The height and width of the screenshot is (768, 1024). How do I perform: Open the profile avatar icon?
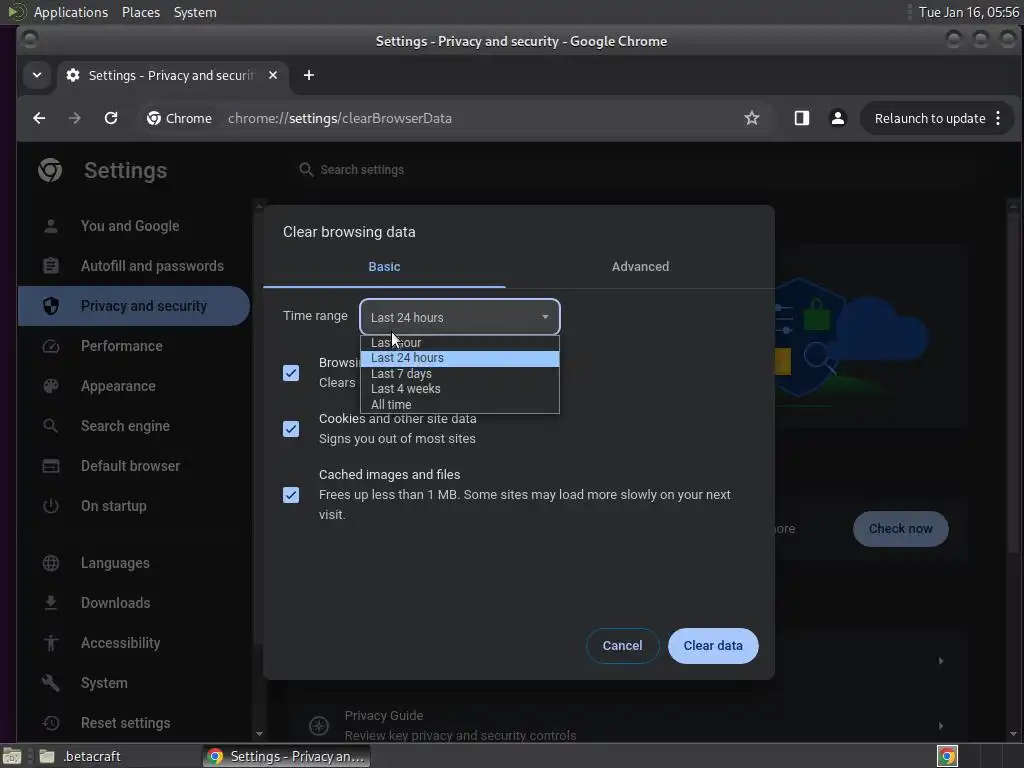(837, 118)
